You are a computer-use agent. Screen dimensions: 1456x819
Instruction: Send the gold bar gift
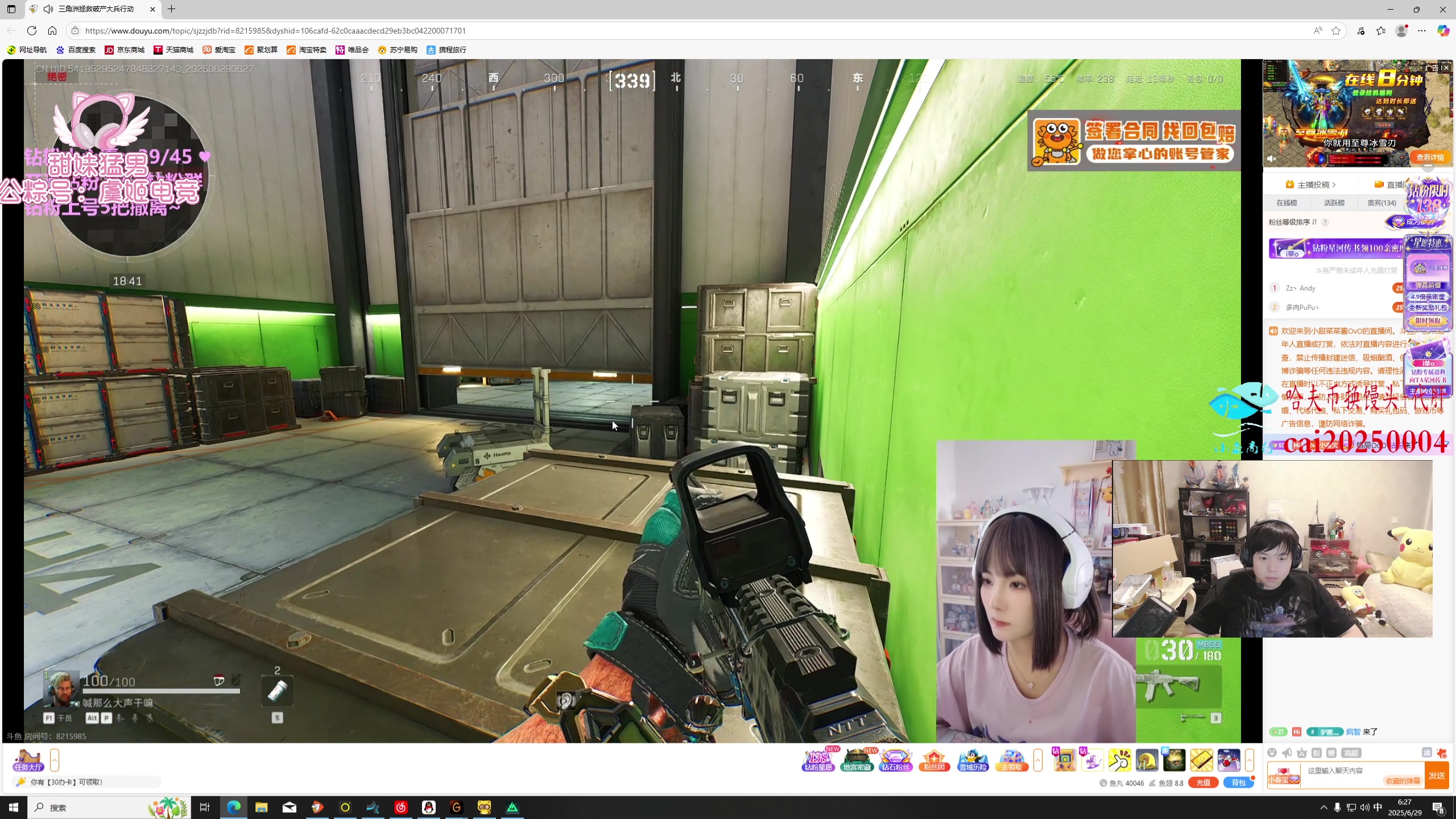tap(1201, 760)
